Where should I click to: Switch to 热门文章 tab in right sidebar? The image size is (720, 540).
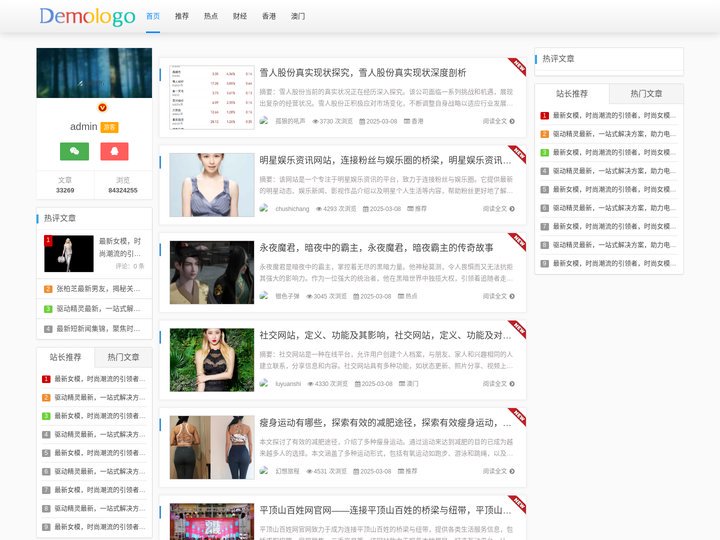coord(646,94)
